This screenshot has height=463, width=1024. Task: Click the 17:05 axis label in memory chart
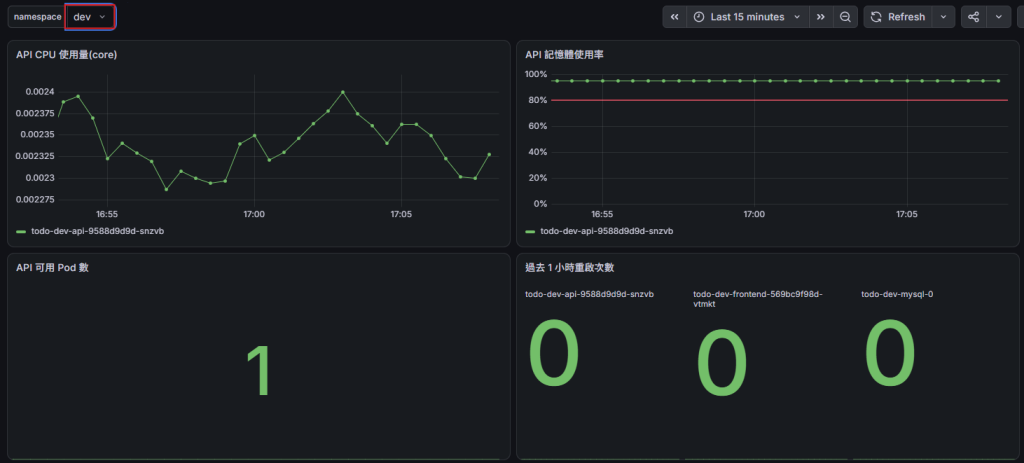(x=906, y=214)
